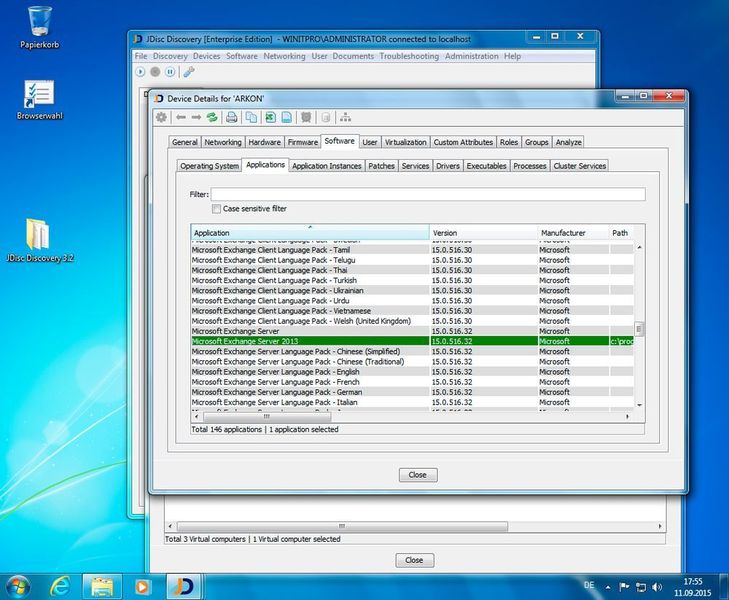729x600 pixels.
Task: Open the Roles tab
Action: click(509, 142)
